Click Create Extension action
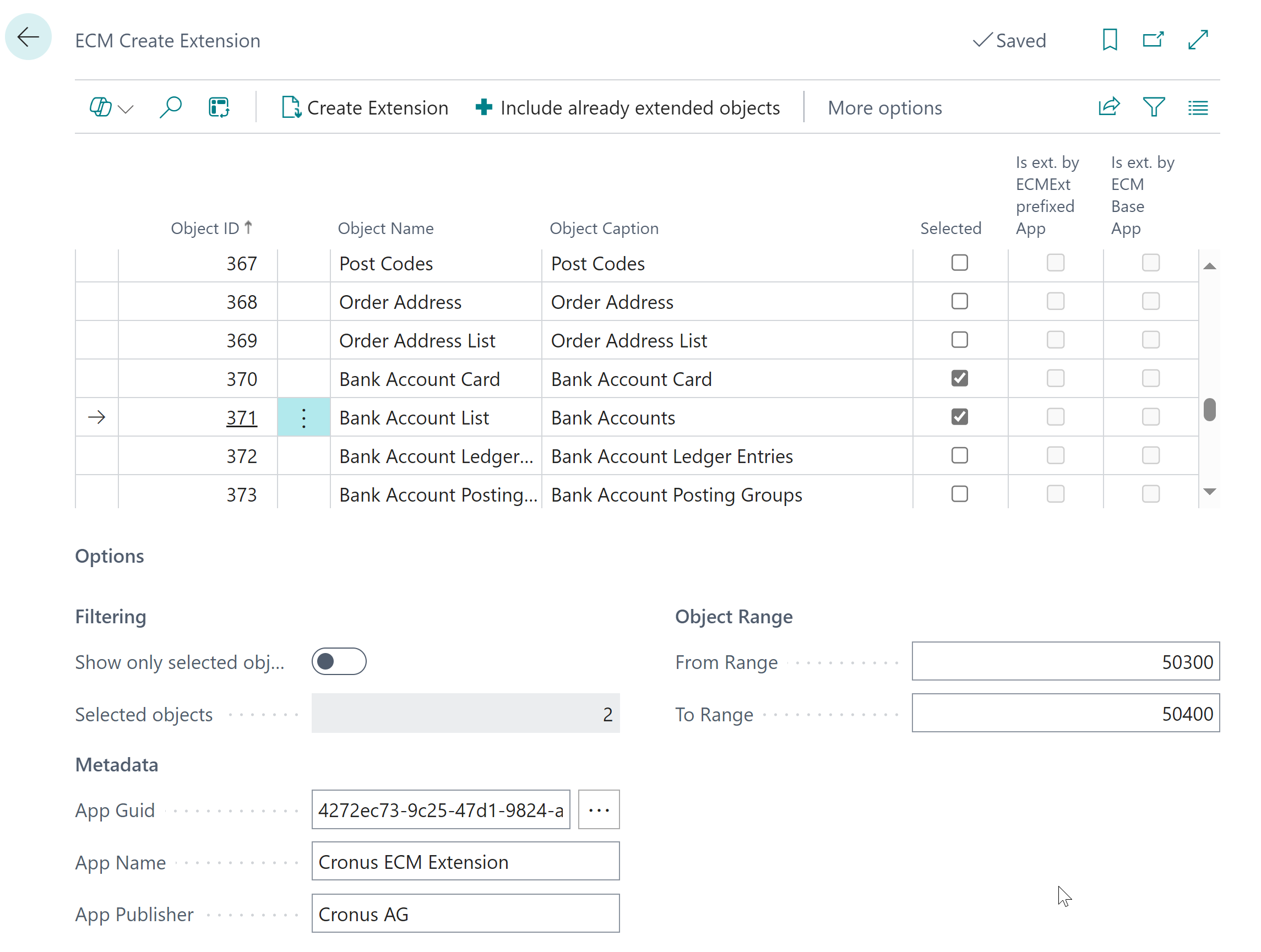 pyautogui.click(x=366, y=108)
